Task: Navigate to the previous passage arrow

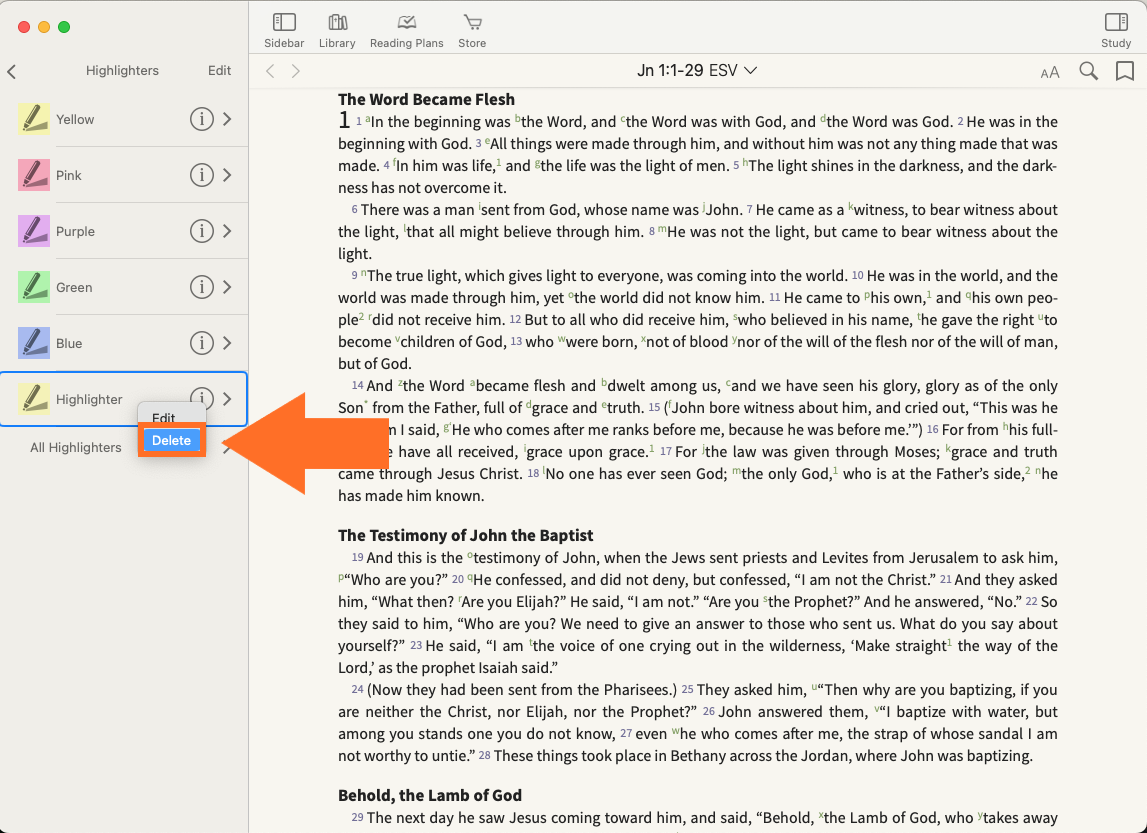Action: click(x=270, y=71)
